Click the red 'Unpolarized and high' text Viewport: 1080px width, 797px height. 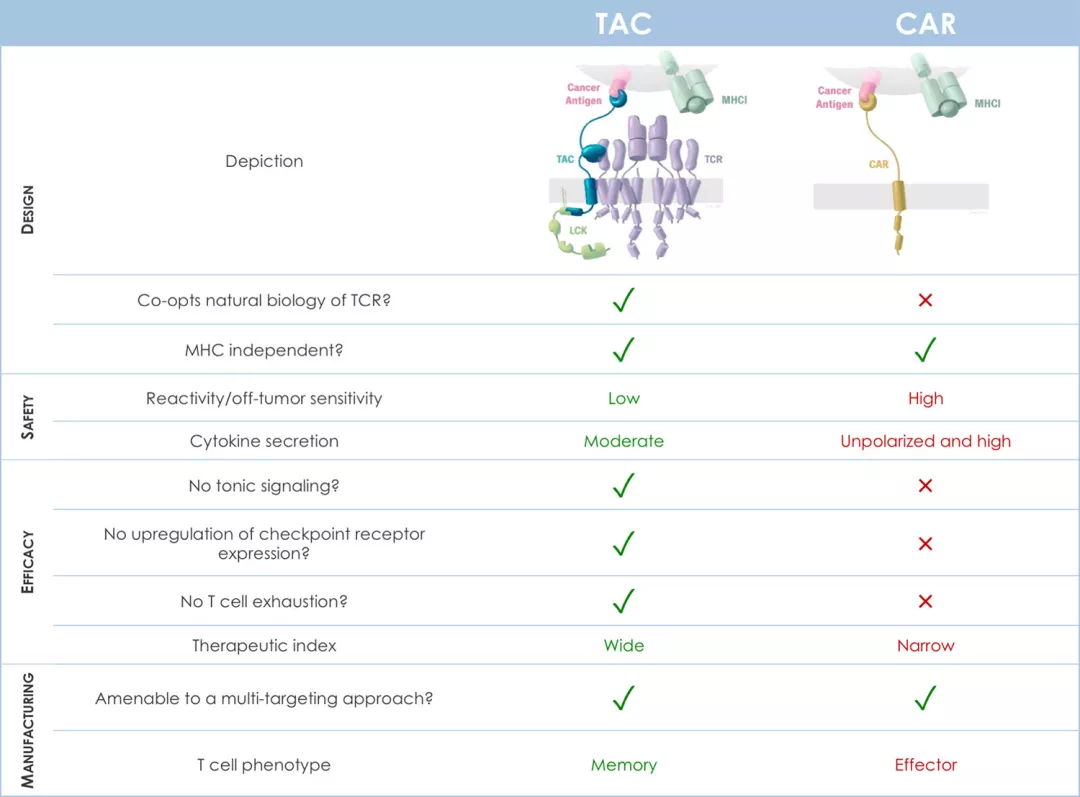coord(925,441)
